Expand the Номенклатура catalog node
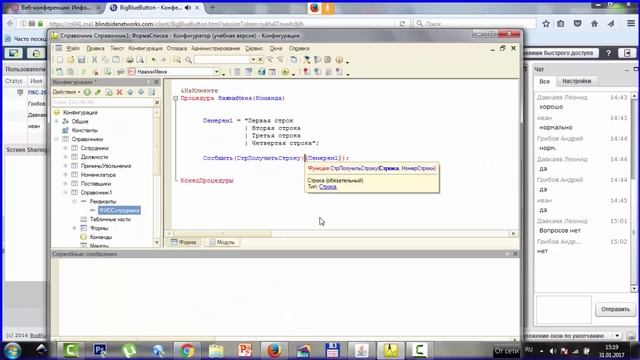 tap(65, 175)
